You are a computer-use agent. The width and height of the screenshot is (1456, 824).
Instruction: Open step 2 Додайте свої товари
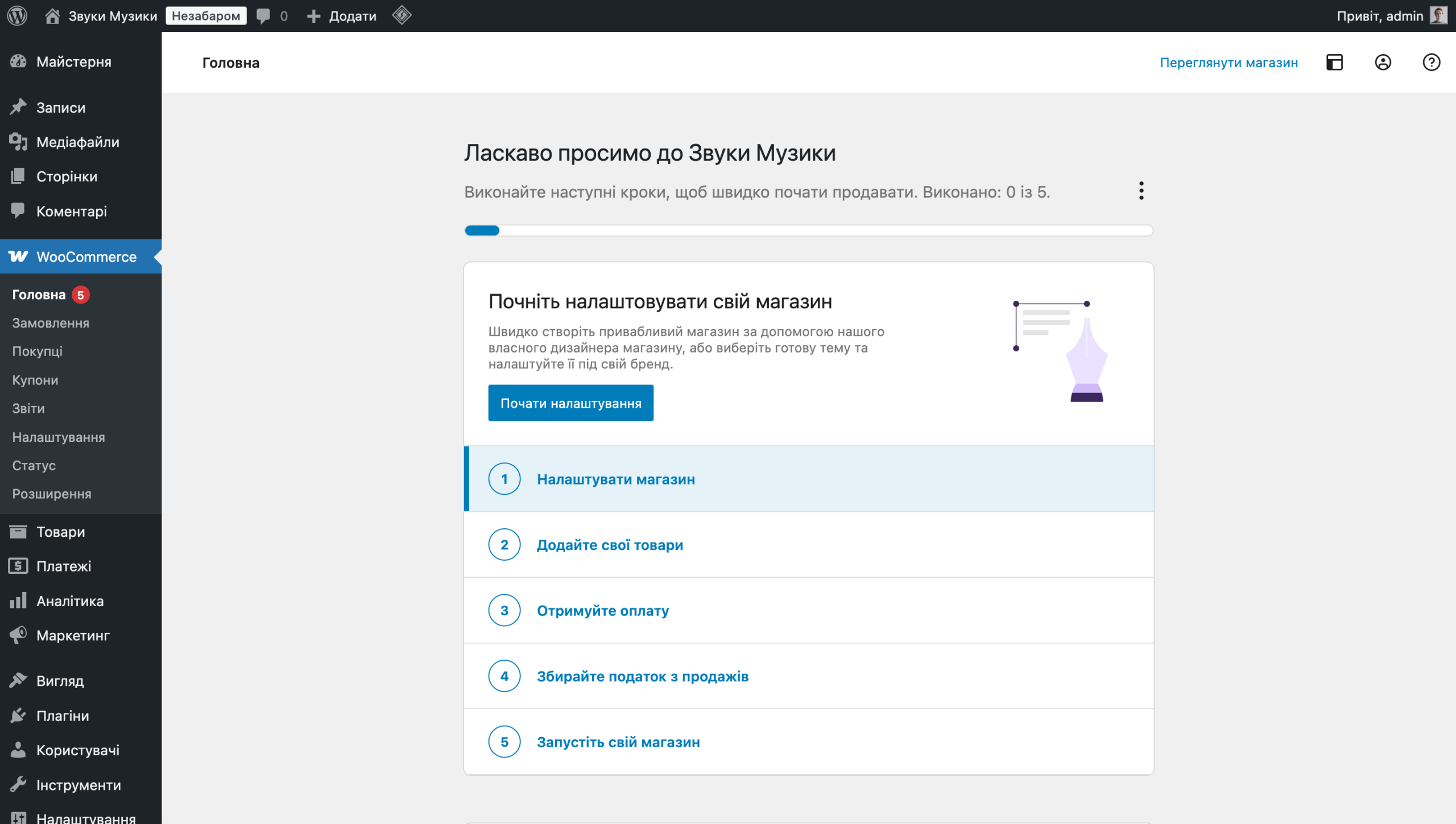(x=809, y=545)
